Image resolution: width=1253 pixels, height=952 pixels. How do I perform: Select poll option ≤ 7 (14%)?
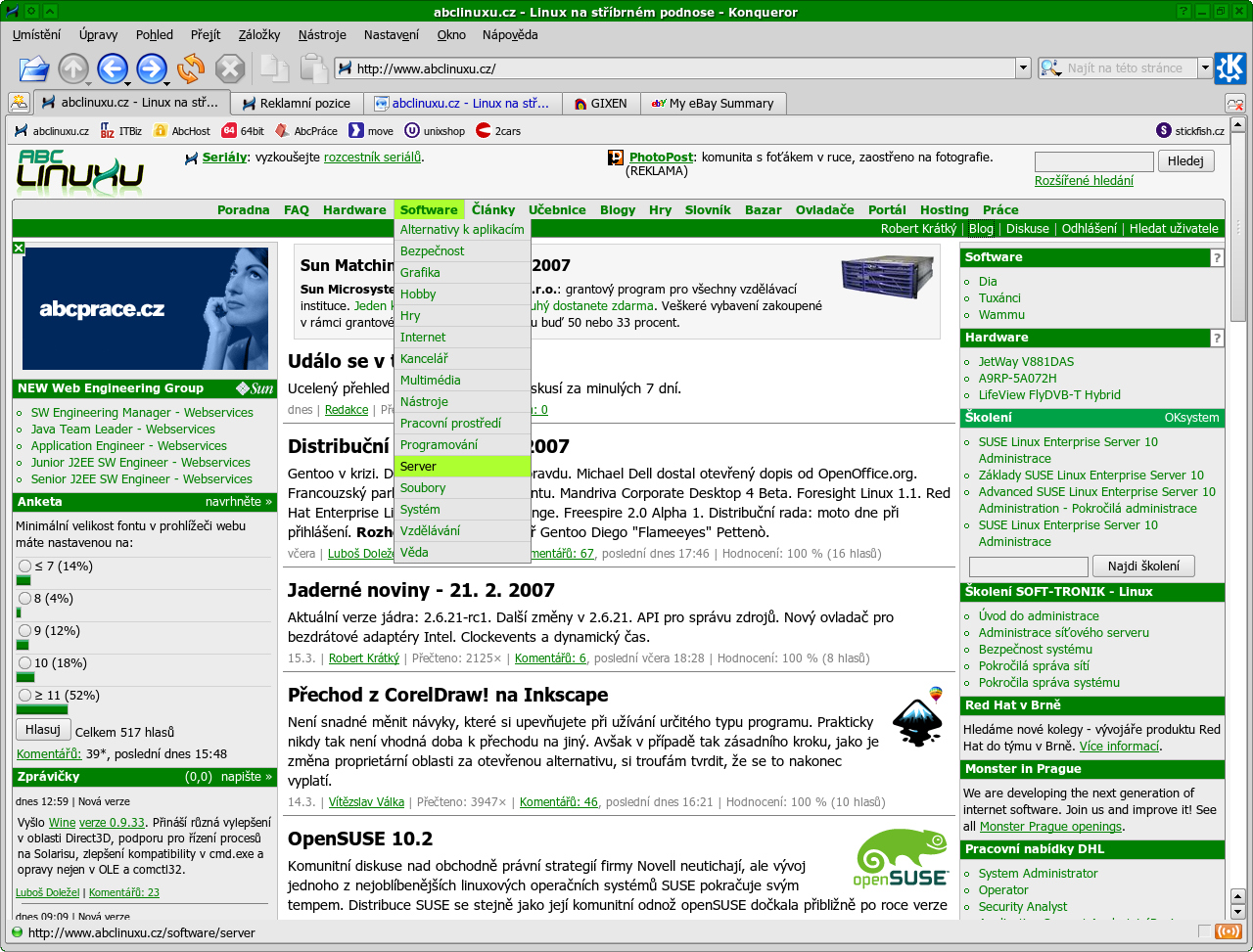coord(24,567)
